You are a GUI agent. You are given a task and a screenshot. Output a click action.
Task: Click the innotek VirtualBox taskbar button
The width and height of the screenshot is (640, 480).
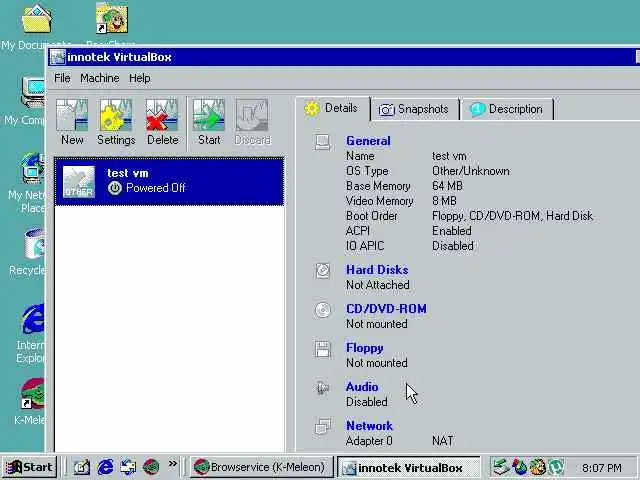coord(409,467)
